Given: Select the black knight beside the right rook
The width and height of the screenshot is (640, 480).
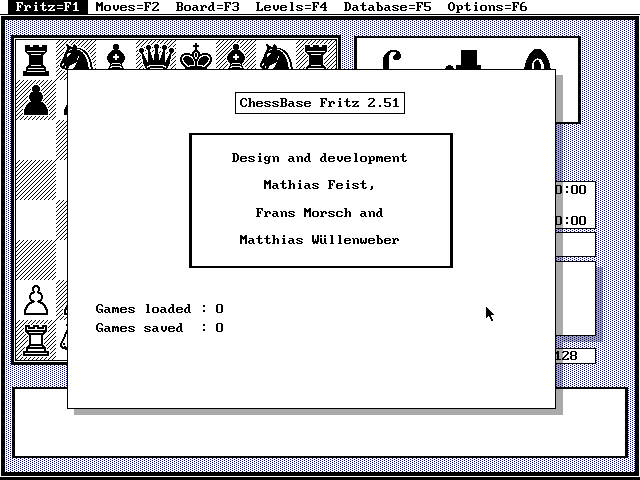Looking at the screenshot, I should point(276,58).
